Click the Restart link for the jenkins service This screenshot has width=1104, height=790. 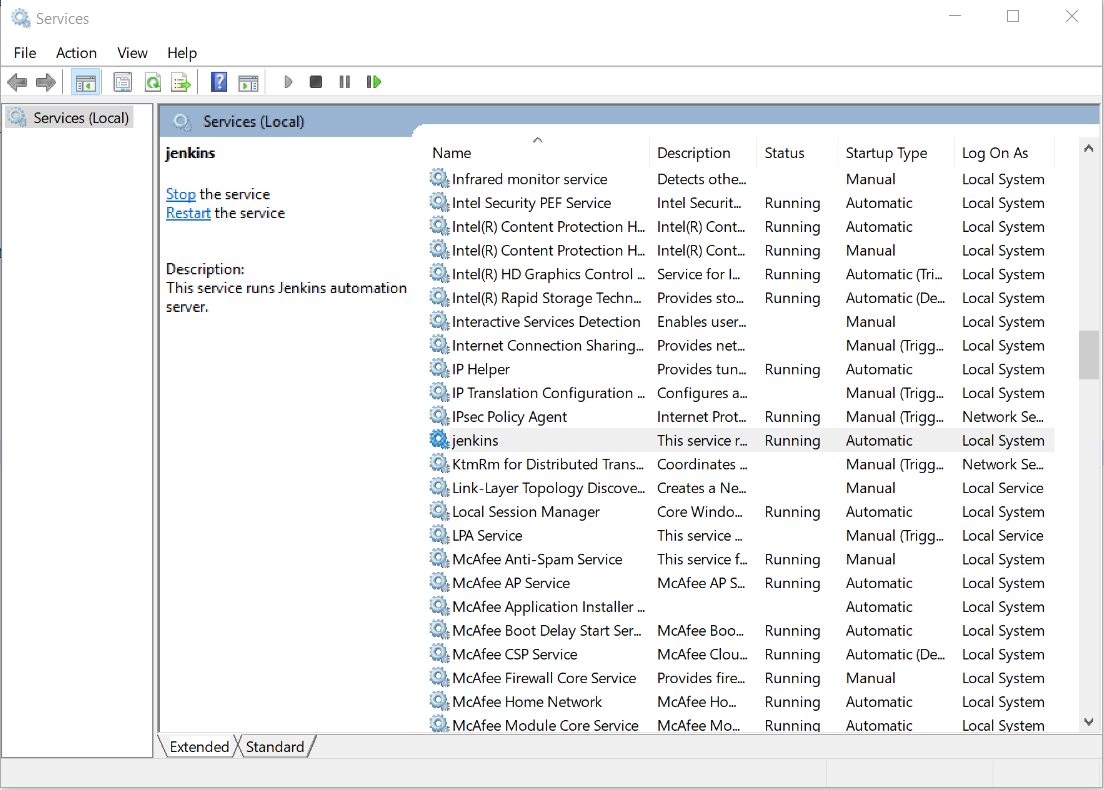188,213
